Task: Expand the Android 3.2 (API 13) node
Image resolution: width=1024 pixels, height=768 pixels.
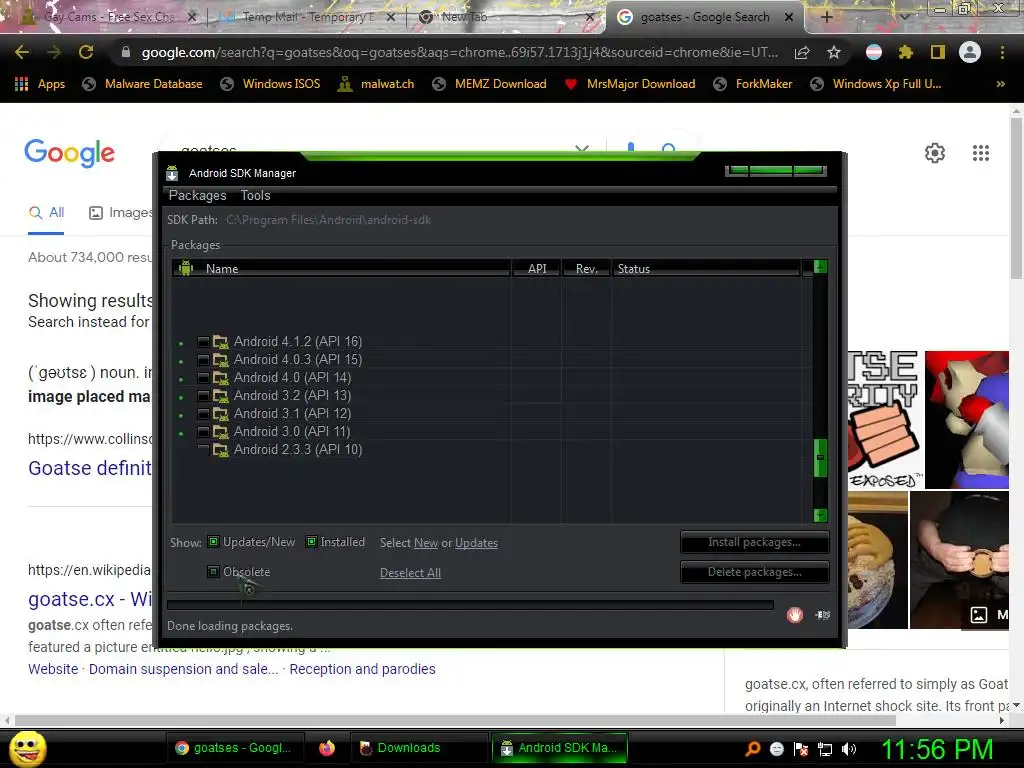Action: click(x=181, y=397)
